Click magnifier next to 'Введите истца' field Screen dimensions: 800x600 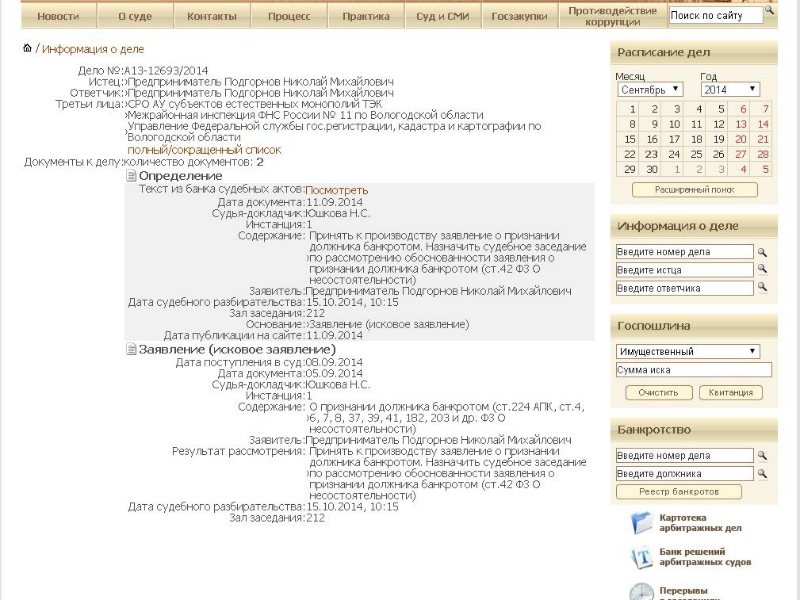click(762, 270)
